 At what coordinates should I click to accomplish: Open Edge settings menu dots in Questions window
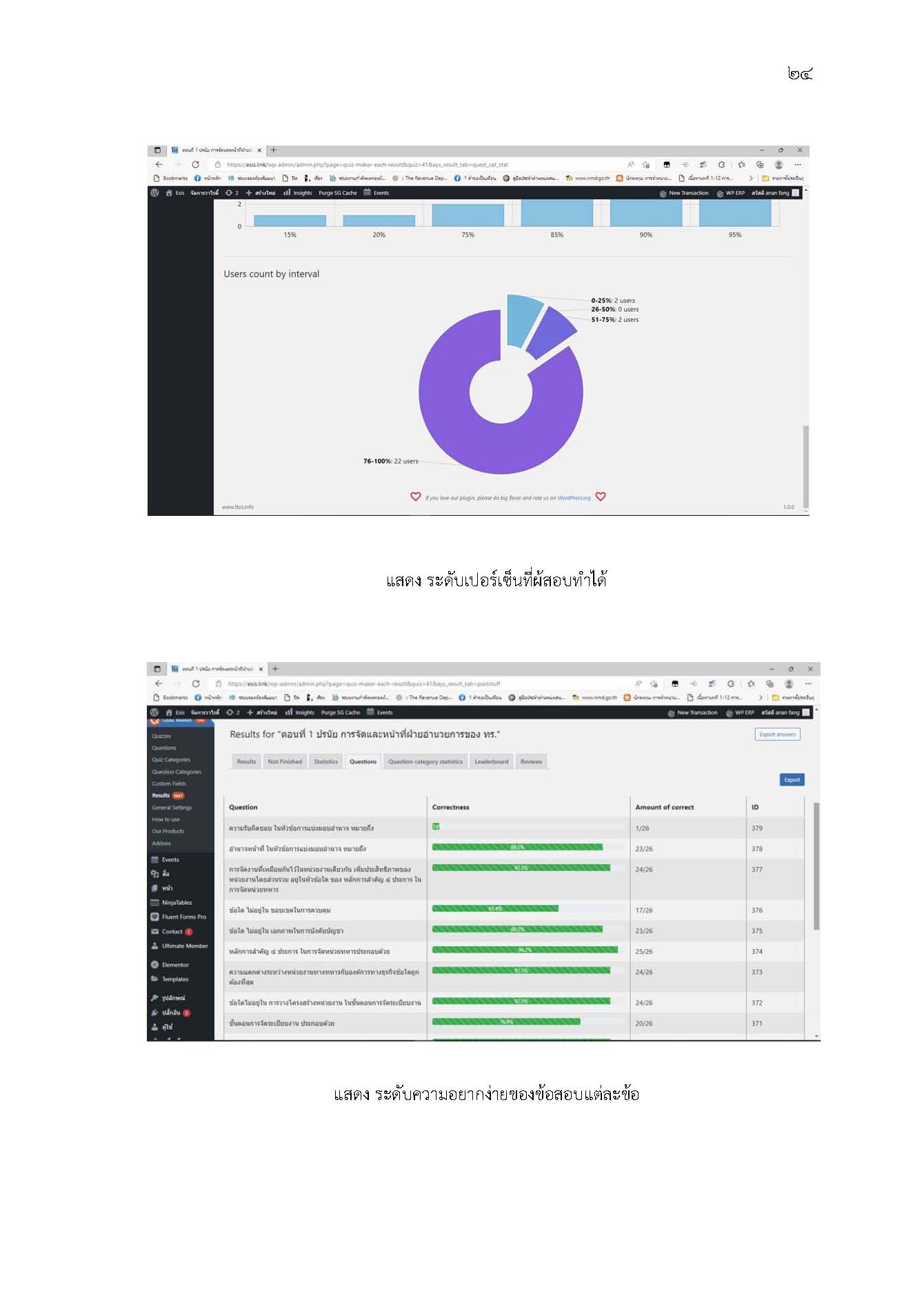(808, 684)
